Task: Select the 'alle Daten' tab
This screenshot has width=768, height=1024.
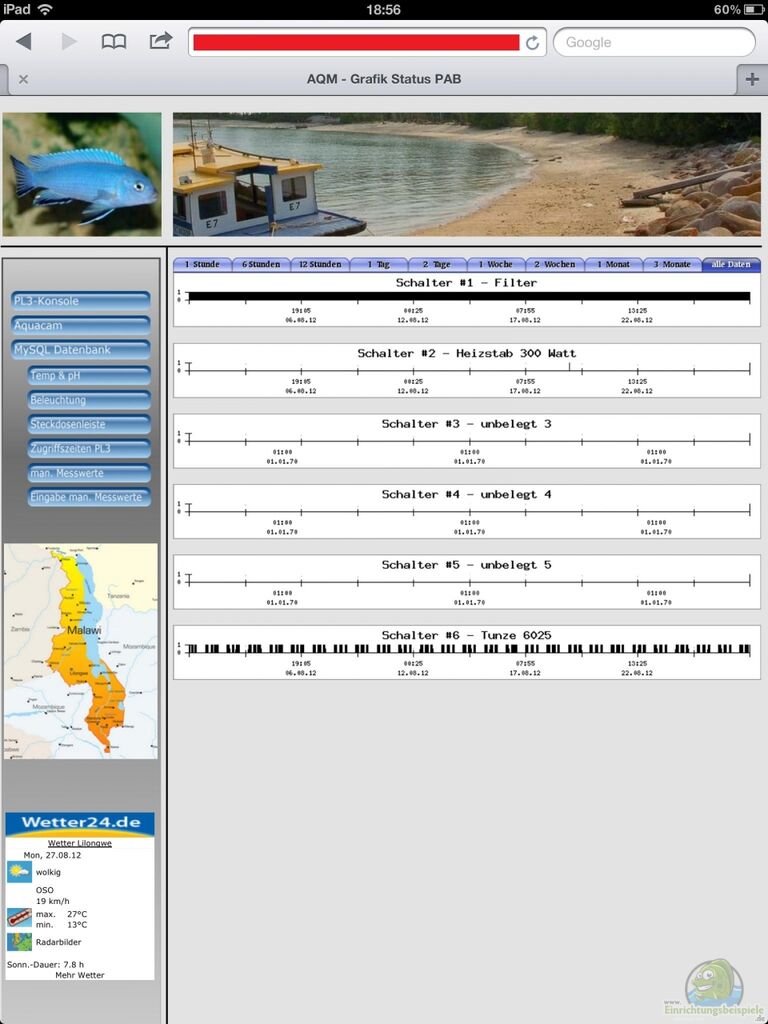Action: coord(731,265)
